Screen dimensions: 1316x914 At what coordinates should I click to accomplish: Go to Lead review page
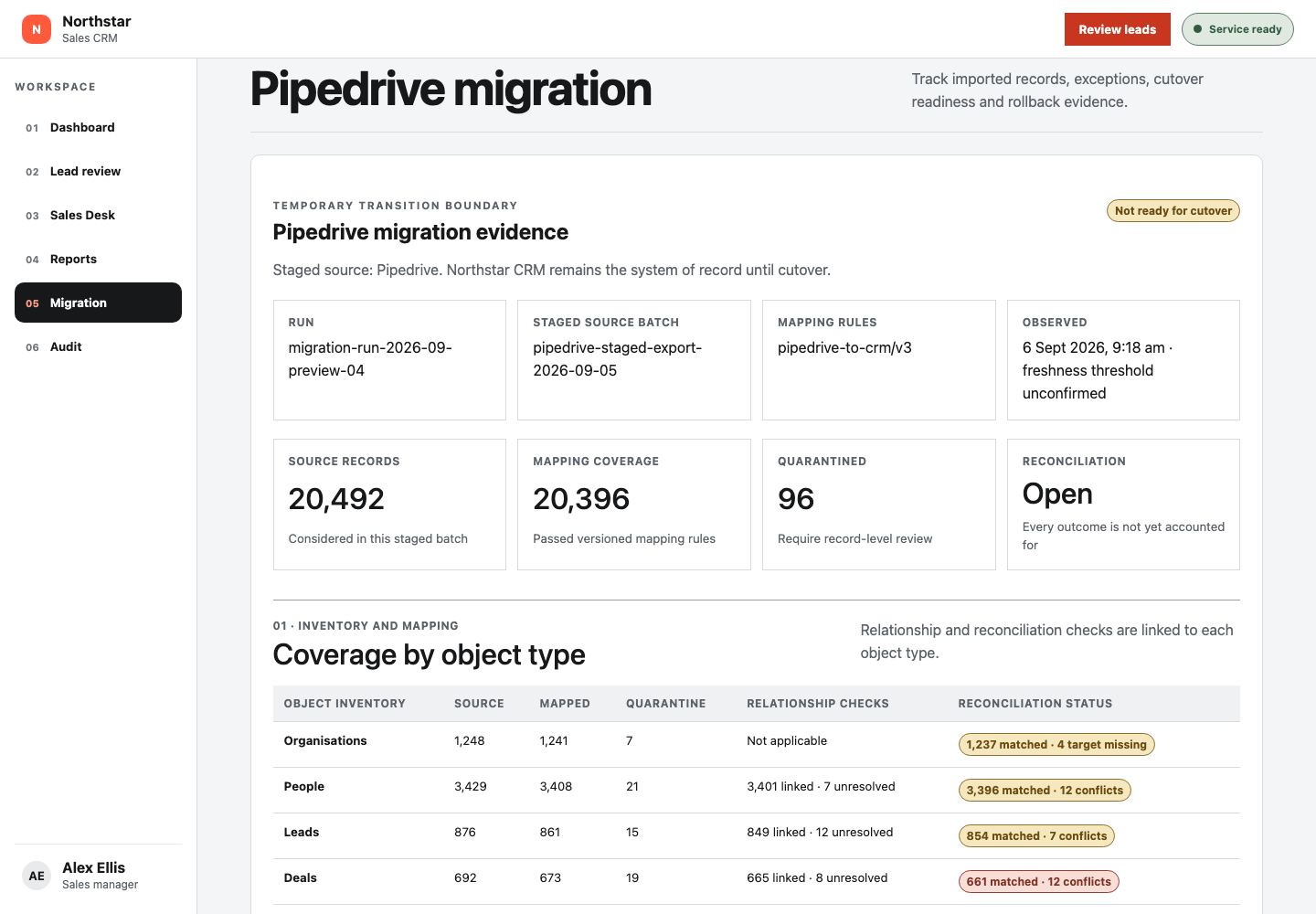[x=98, y=171]
